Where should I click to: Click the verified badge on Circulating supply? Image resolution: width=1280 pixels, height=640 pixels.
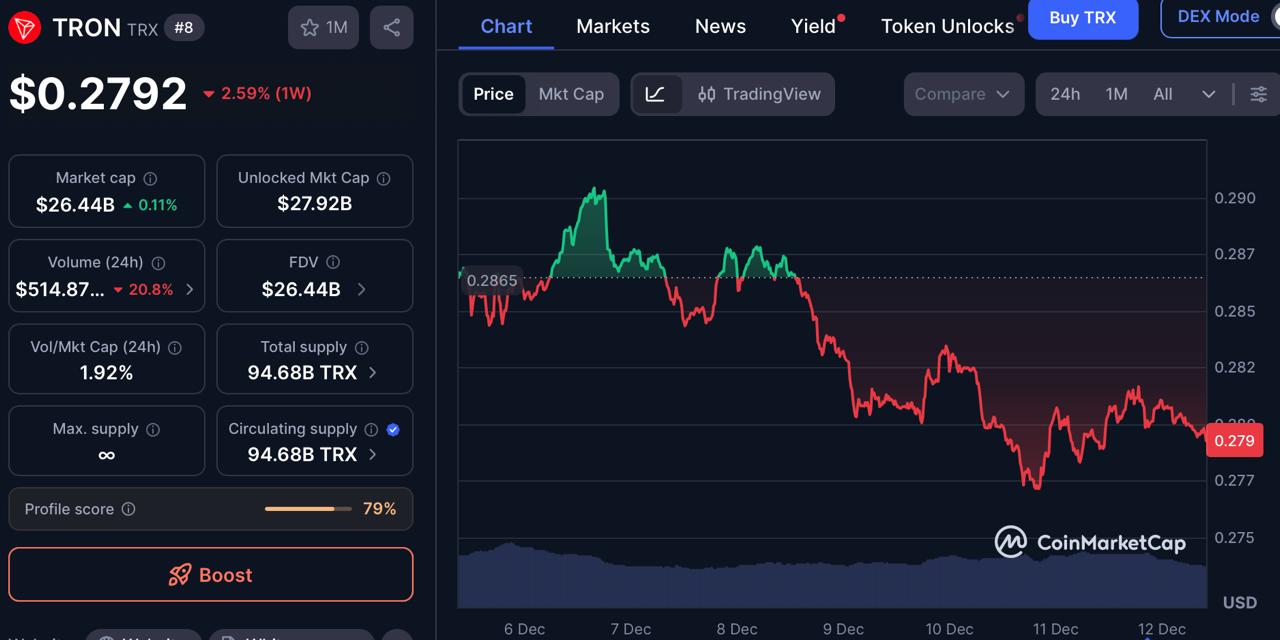(393, 429)
